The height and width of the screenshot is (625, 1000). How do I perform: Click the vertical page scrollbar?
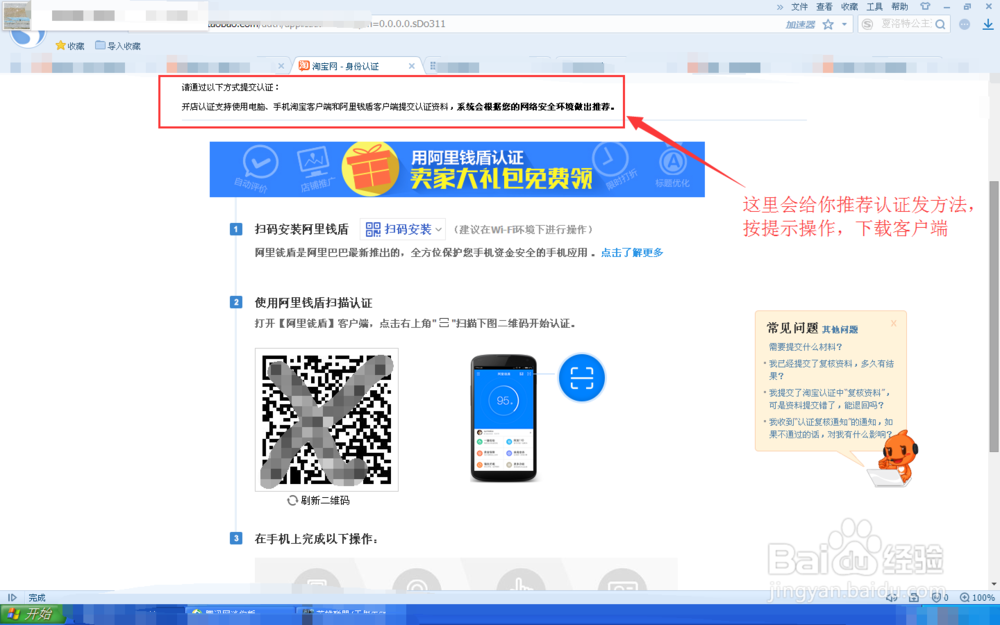(994, 316)
